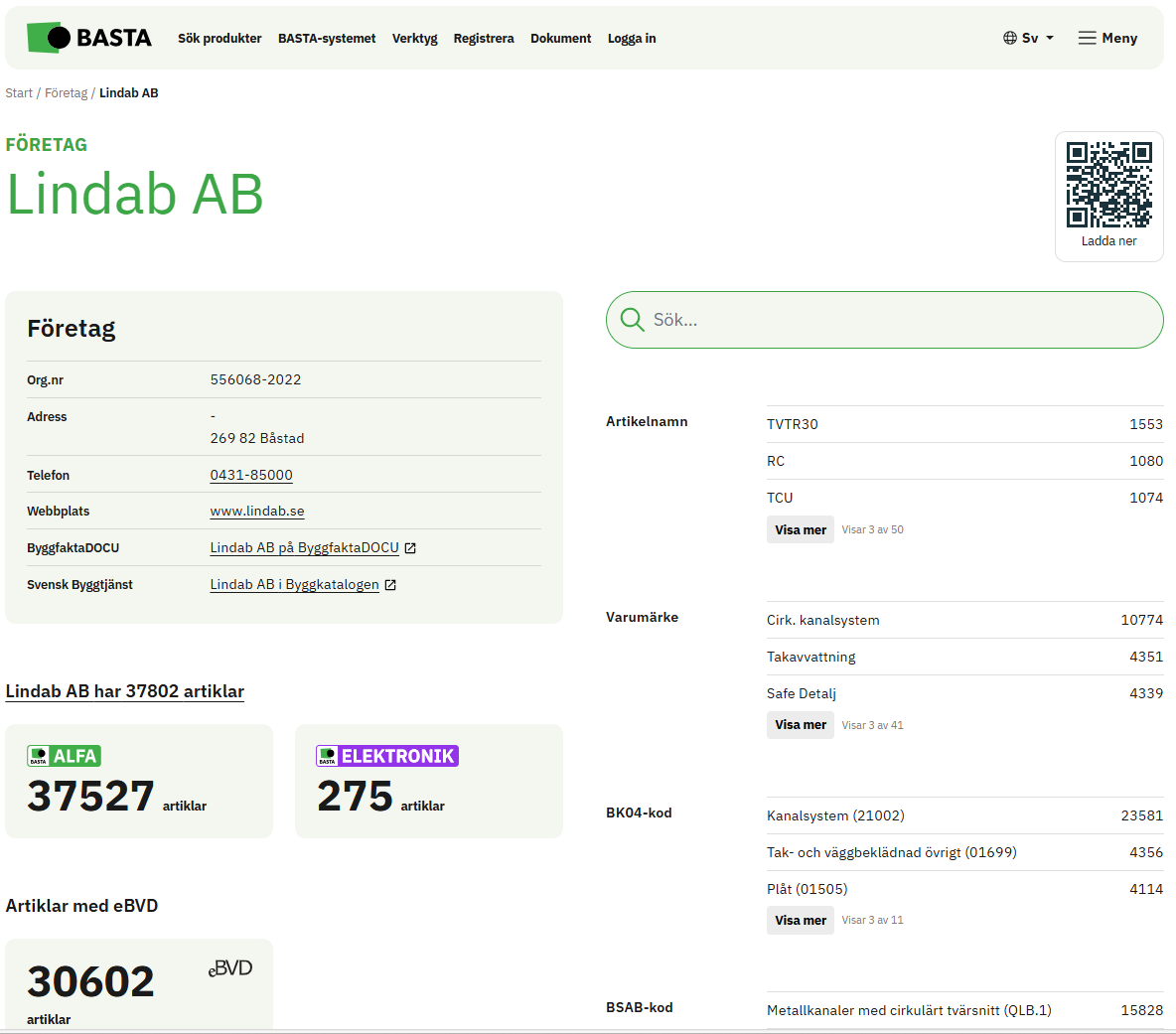Open the www.lindab.se website link
Image resolution: width=1176 pixels, height=1034 pixels.
(x=257, y=512)
